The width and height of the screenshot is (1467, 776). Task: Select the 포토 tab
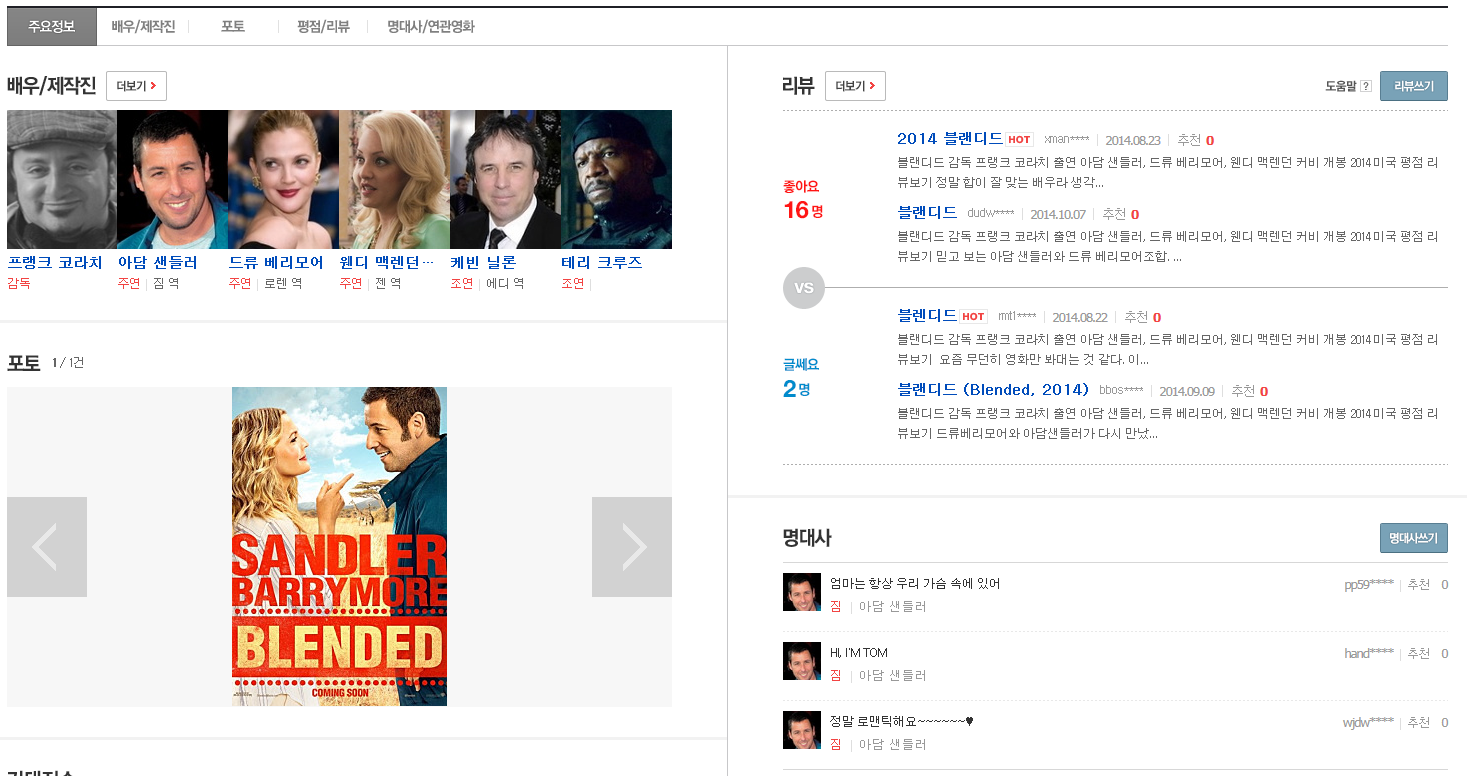click(x=233, y=27)
